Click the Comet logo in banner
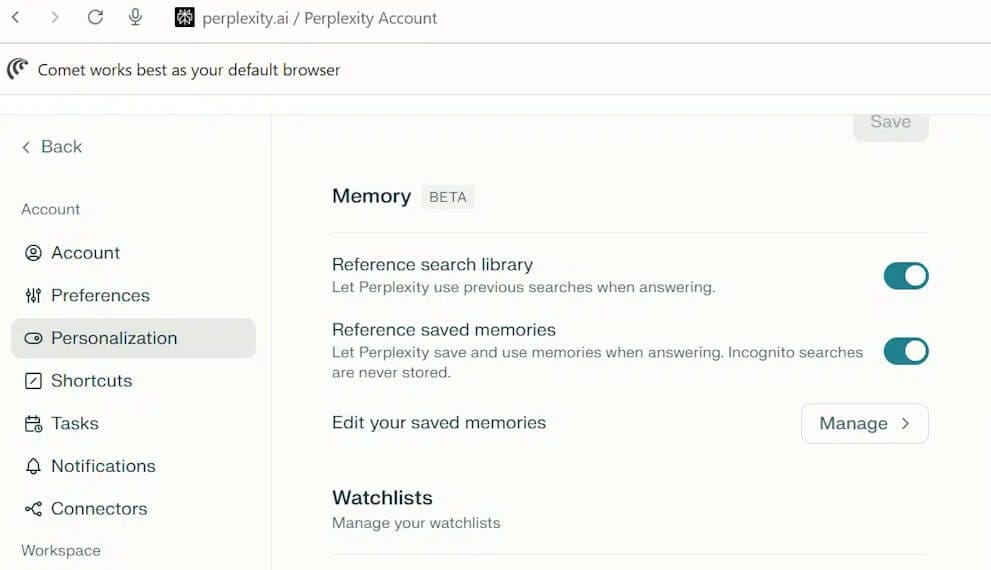The height and width of the screenshot is (570, 991). 18,68
